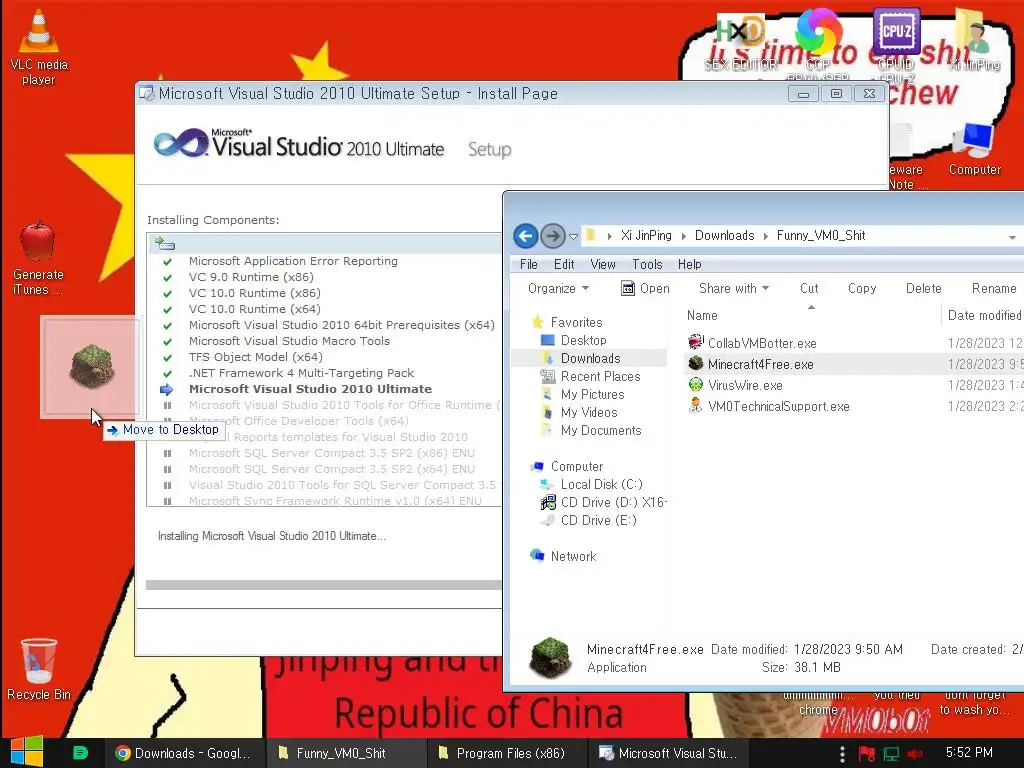
Task: Open the Help menu in Explorer
Action: pos(689,264)
